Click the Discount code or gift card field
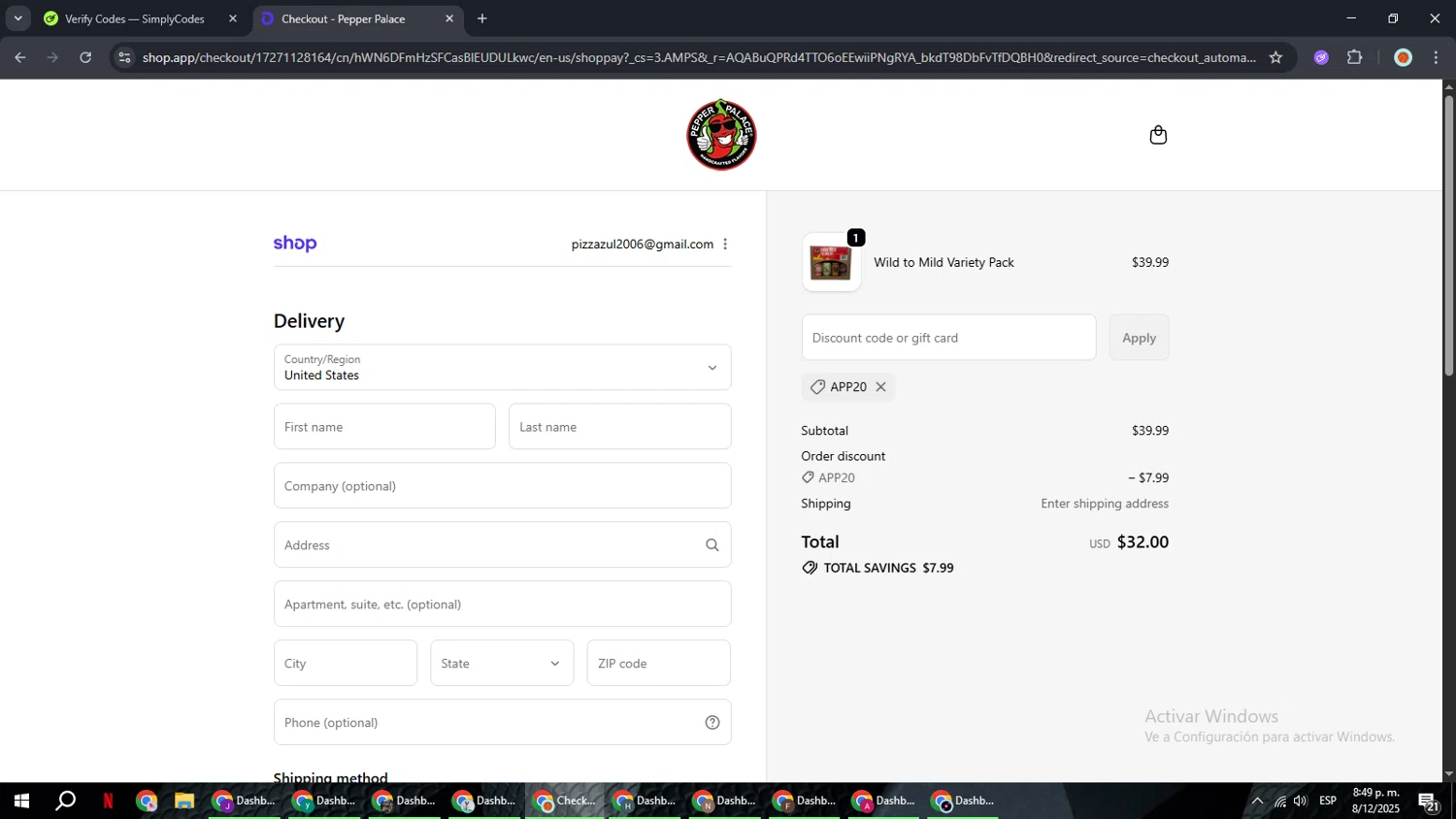 click(949, 338)
